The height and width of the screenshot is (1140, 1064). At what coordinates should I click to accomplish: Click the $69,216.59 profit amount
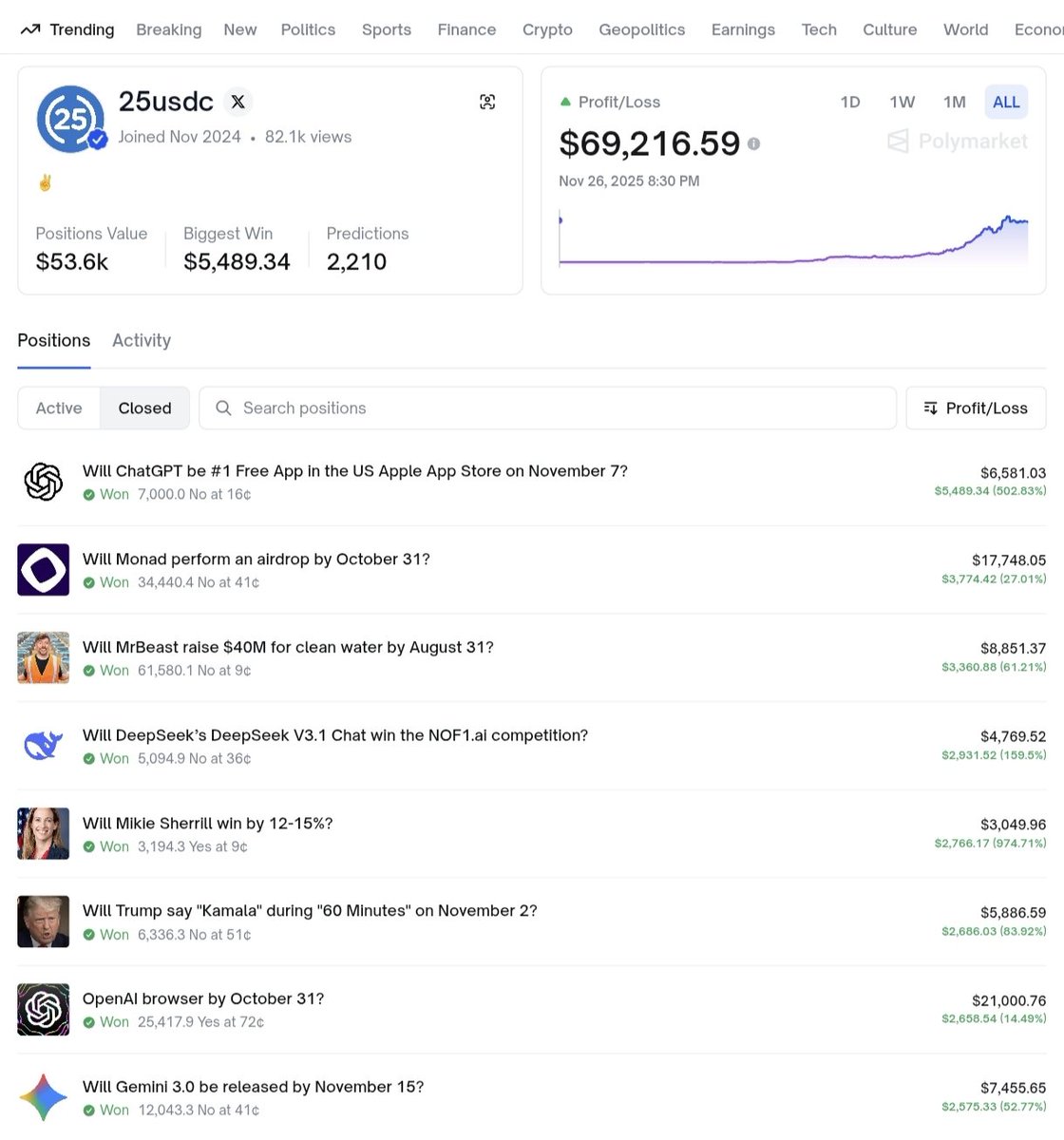[x=650, y=143]
